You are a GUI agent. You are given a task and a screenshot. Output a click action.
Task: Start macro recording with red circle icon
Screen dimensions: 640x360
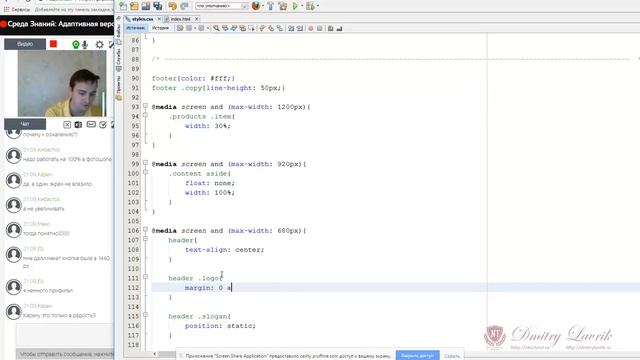(x=311, y=28)
